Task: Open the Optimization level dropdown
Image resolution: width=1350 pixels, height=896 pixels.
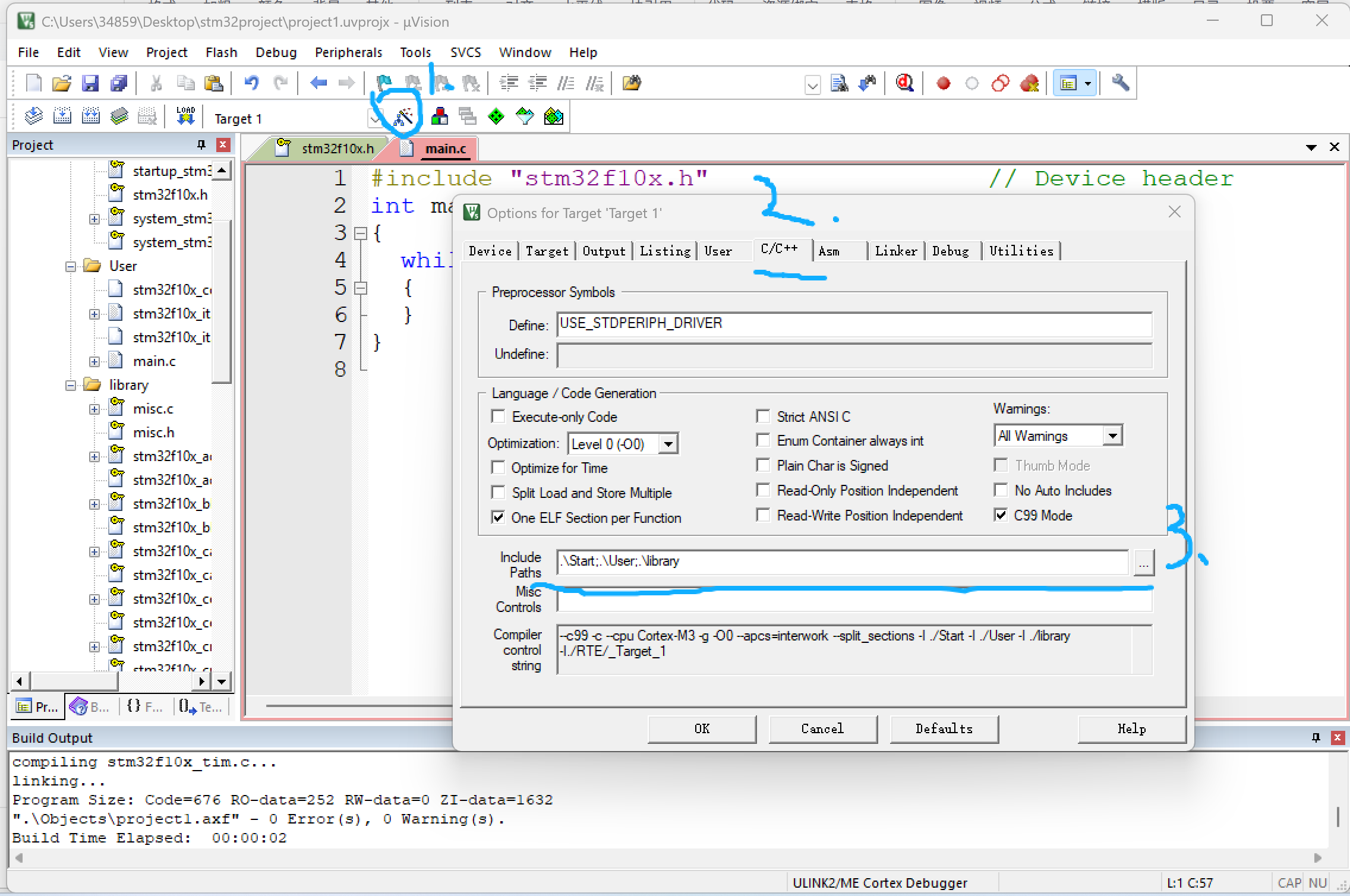Action: tap(668, 444)
